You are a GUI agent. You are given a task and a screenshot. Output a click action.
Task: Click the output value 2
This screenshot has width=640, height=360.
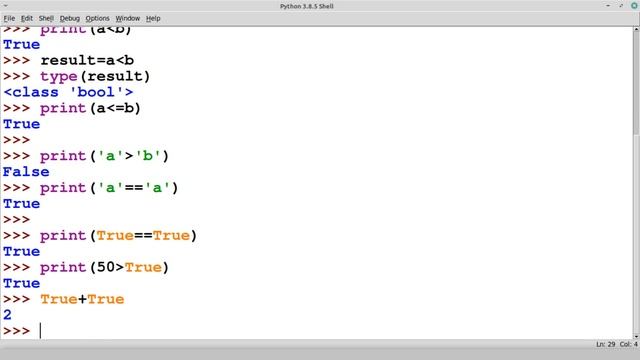(7, 315)
